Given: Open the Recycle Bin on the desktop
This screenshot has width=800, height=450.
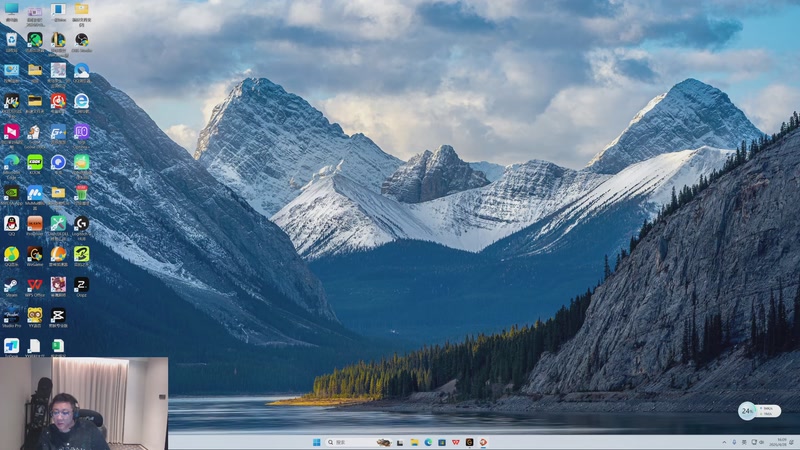Looking at the screenshot, I should pyautogui.click(x=11, y=40).
